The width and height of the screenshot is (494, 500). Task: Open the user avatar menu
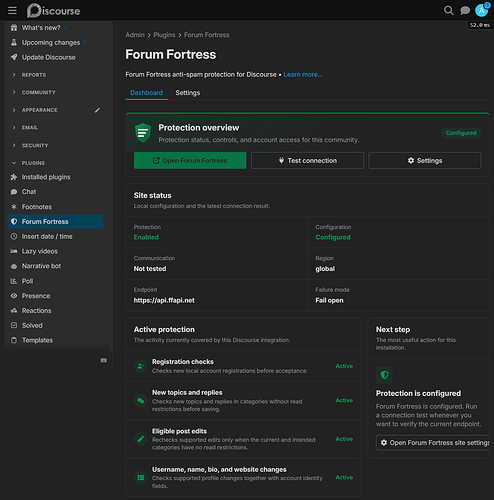(481, 11)
